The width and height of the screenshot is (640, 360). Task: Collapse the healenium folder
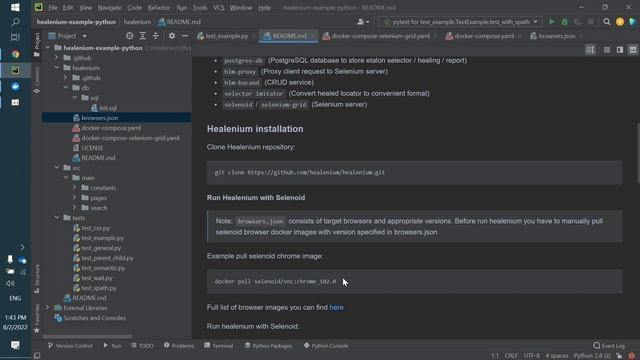57,68
